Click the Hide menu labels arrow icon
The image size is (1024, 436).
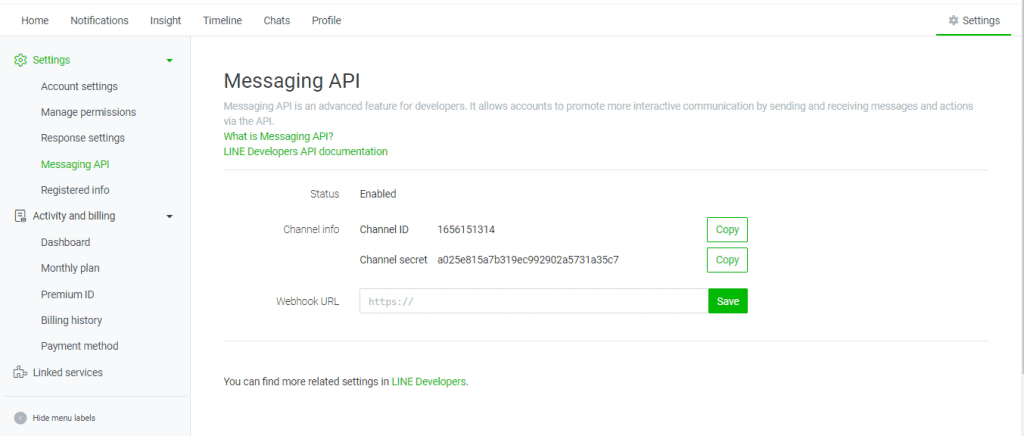(x=20, y=418)
